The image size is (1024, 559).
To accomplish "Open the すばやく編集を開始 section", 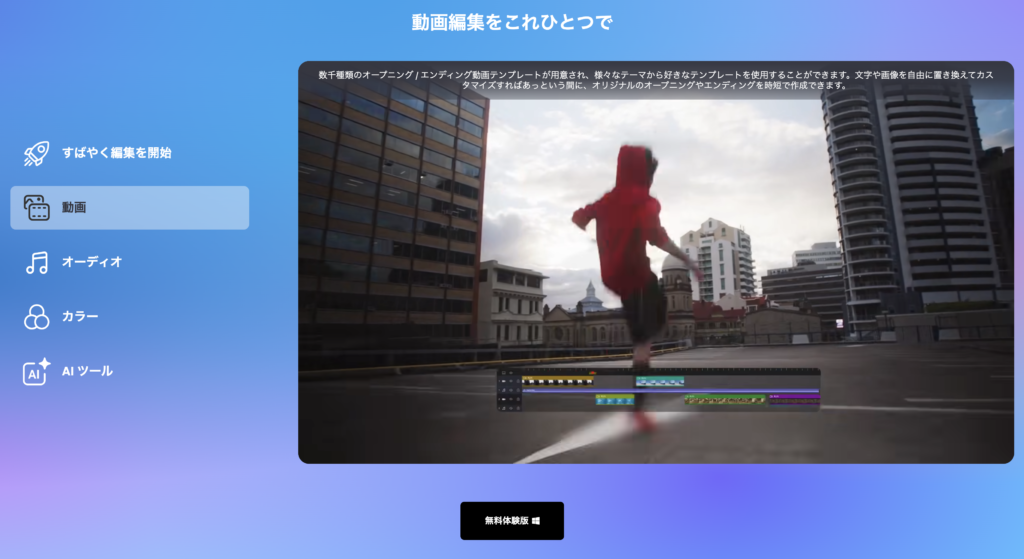I will 129,153.
